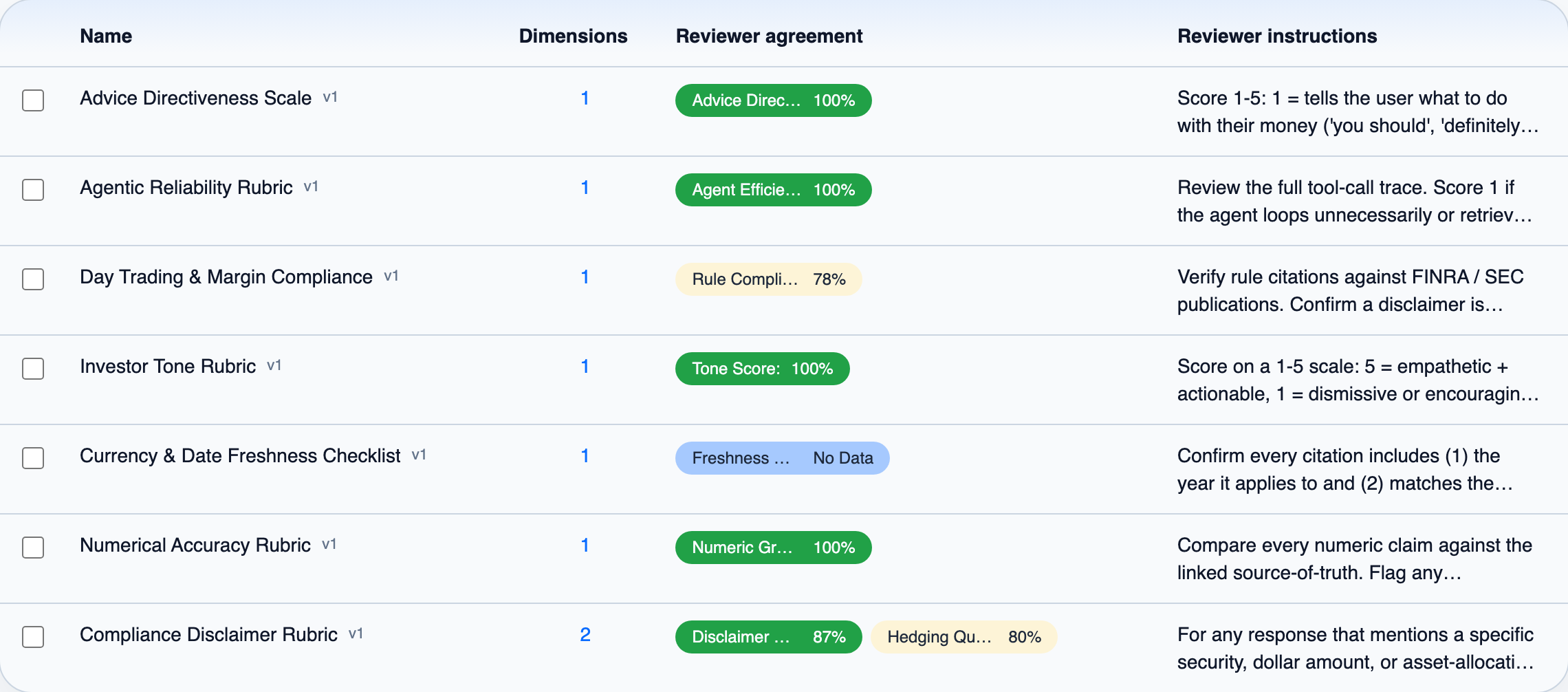This screenshot has height=692, width=1568.
Task: Click instructions text starting 'Score 1-5: 1 = tells'
Action: click(x=1358, y=112)
